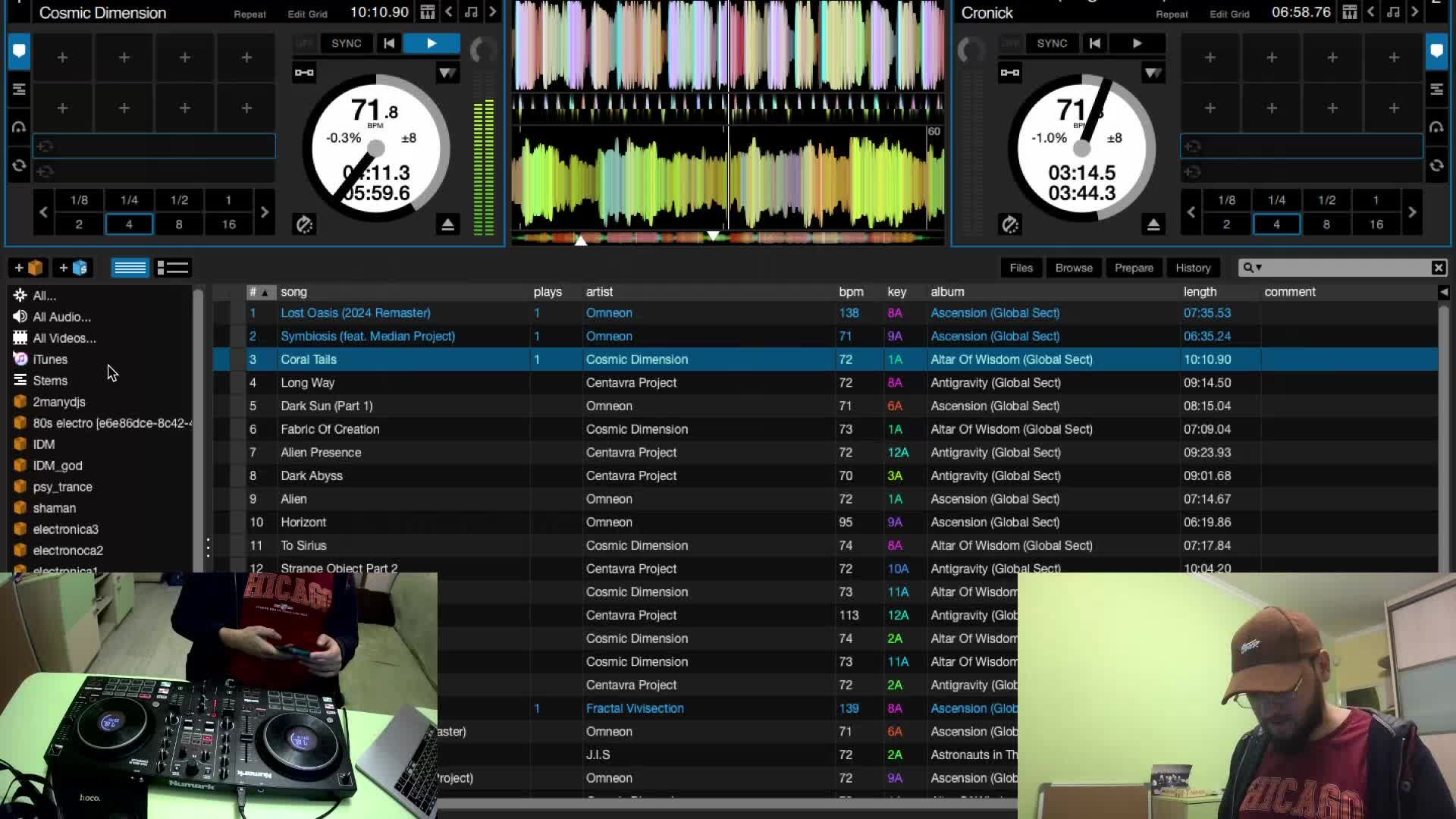This screenshot has width=1456, height=819.
Task: Open Edit Grid for right deck
Action: point(1229,14)
